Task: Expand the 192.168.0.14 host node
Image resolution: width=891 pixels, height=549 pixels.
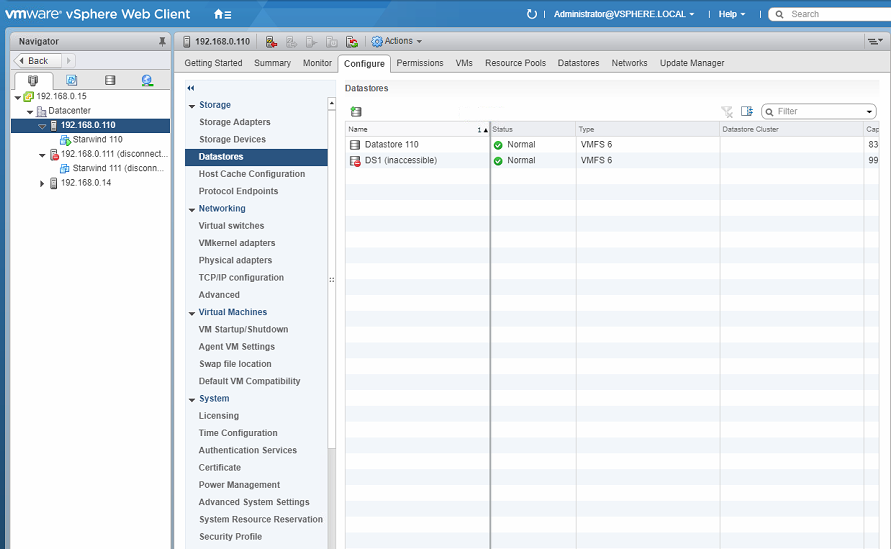Action: point(41,184)
